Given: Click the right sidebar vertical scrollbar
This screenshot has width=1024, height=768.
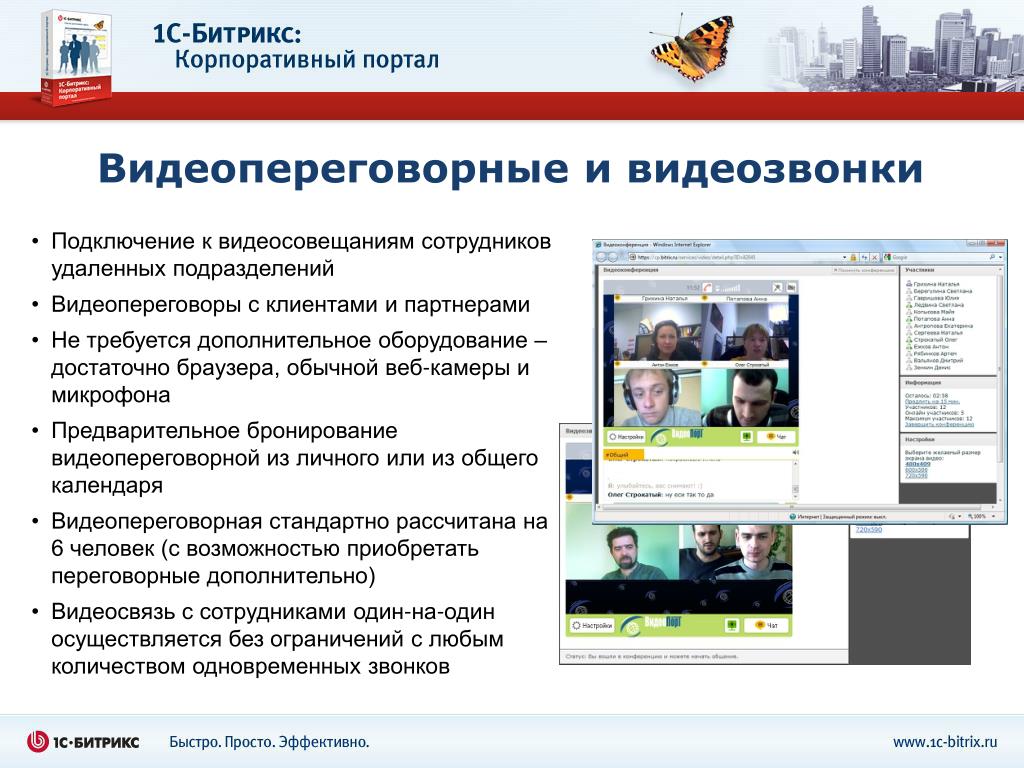Looking at the screenshot, I should tap(1000, 385).
